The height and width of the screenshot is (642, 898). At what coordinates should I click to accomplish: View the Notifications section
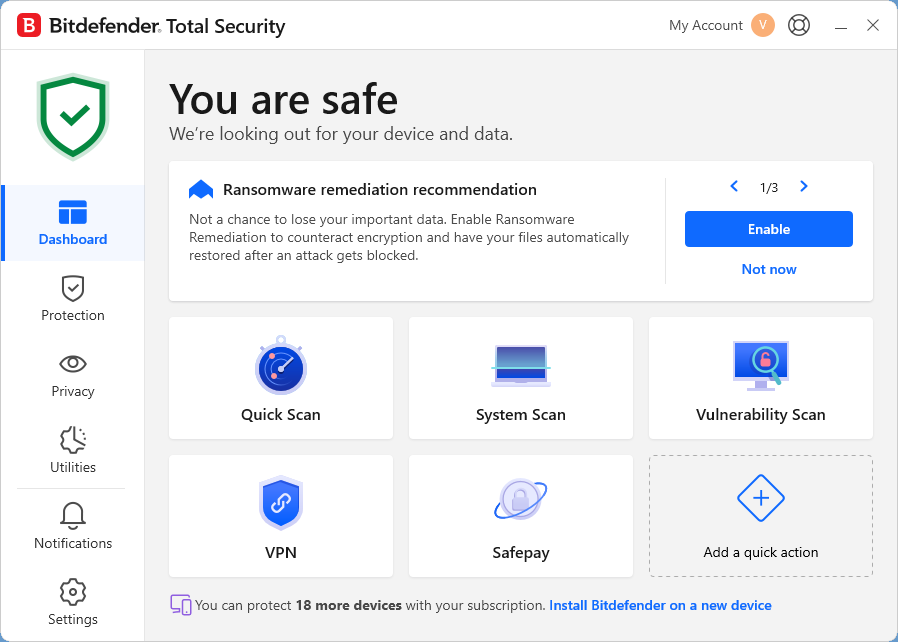click(73, 527)
